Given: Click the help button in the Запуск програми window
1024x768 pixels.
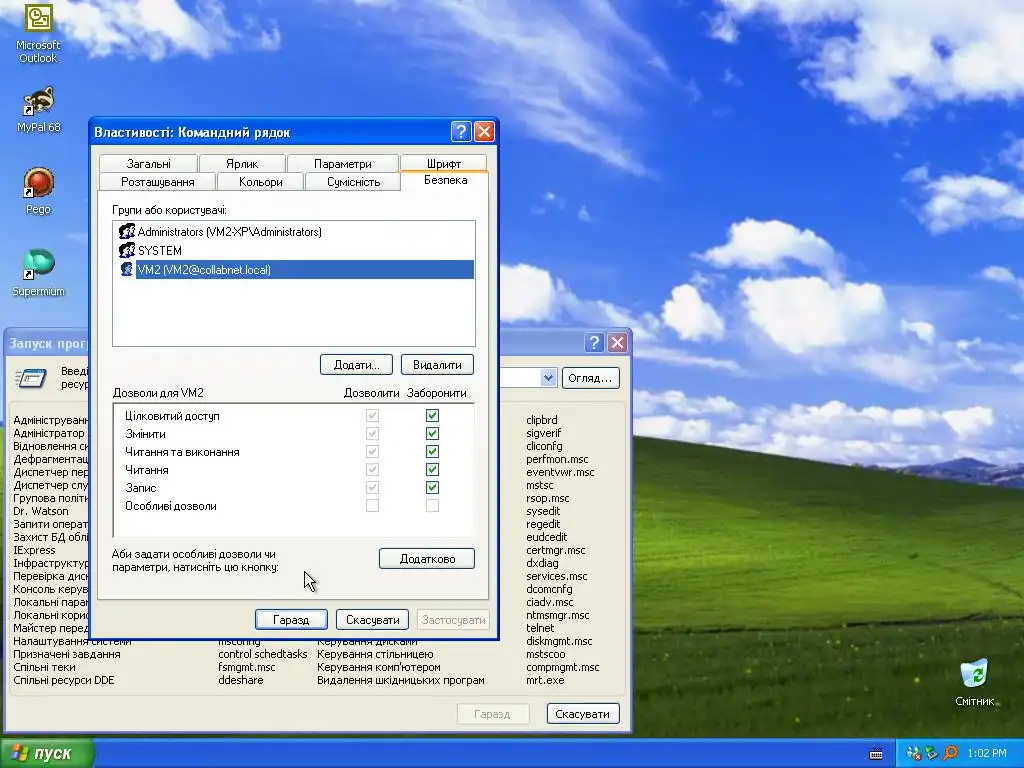Looking at the screenshot, I should (x=594, y=343).
